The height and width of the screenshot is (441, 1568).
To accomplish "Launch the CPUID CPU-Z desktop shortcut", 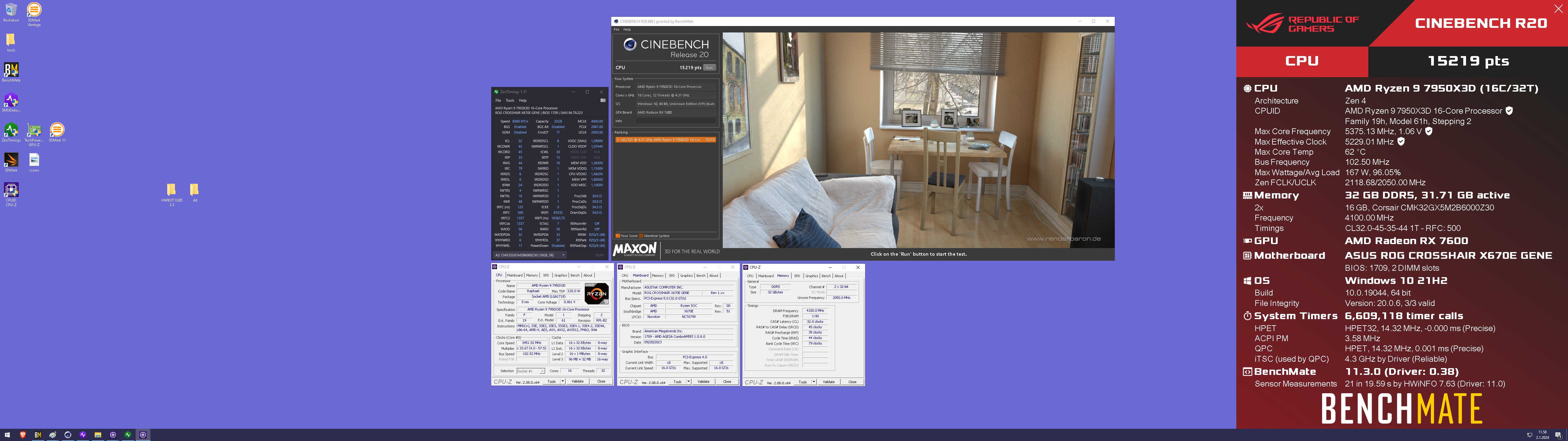I will pos(11,194).
